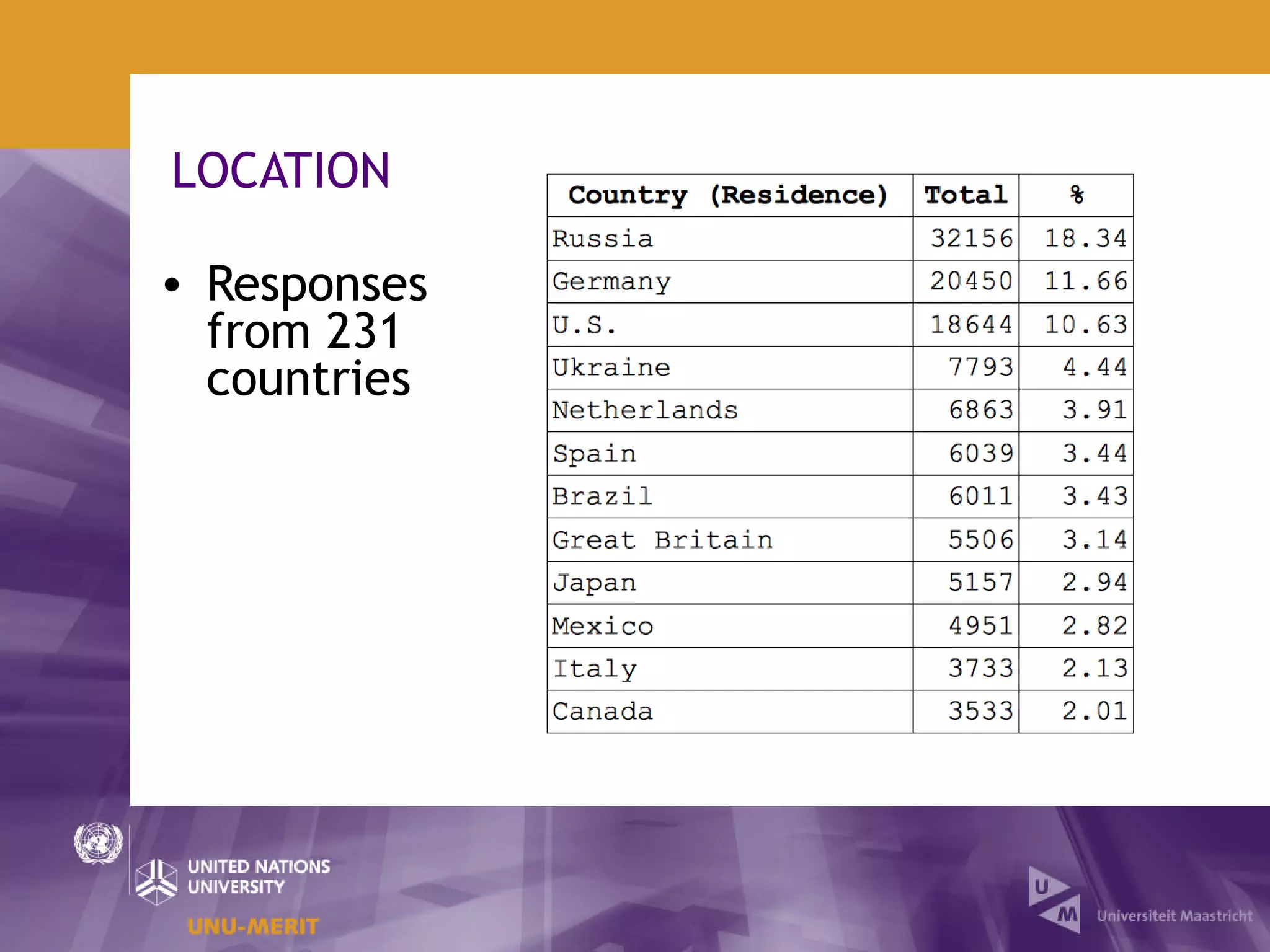Click the total value 5506
Image resolution: width=1270 pixels, height=952 pixels.
980,540
